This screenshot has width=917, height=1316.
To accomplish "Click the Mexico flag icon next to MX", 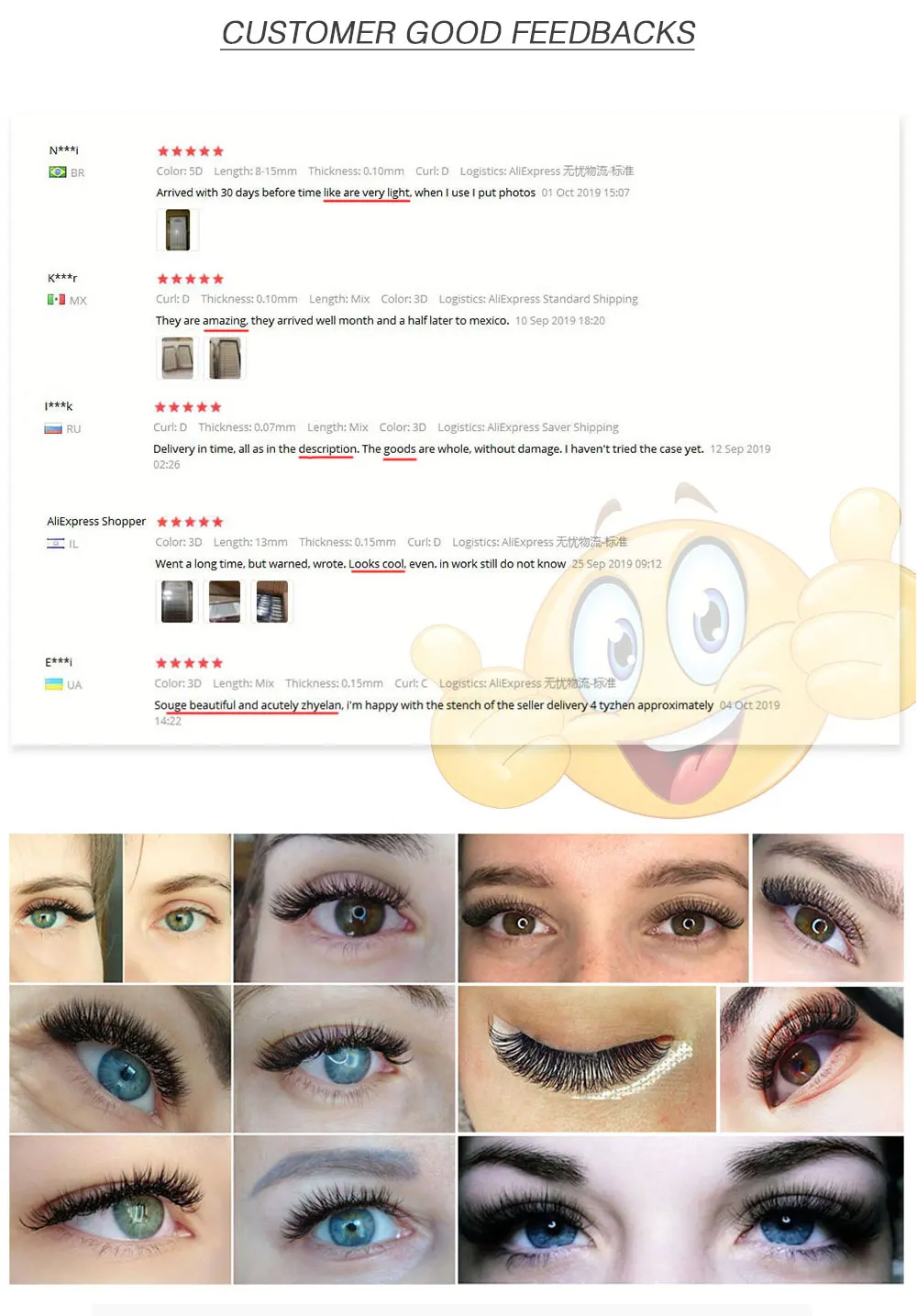I will coord(56,300).
